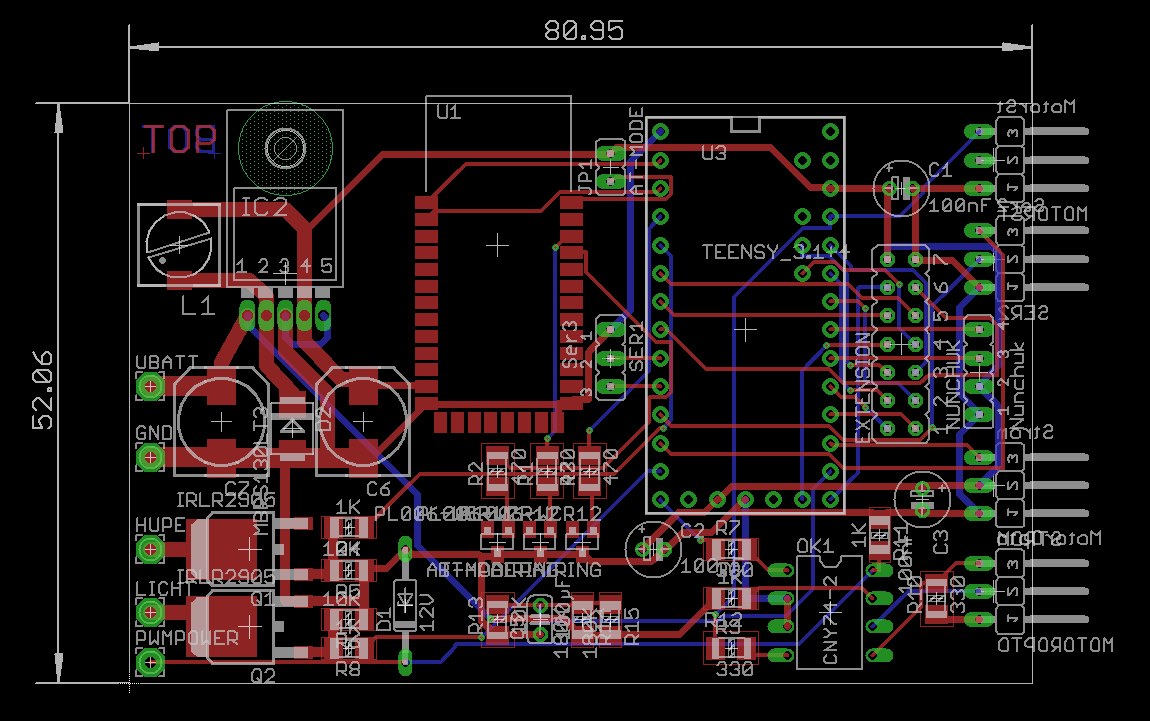Select the U1 module label
The height and width of the screenshot is (721, 1150).
point(449,111)
